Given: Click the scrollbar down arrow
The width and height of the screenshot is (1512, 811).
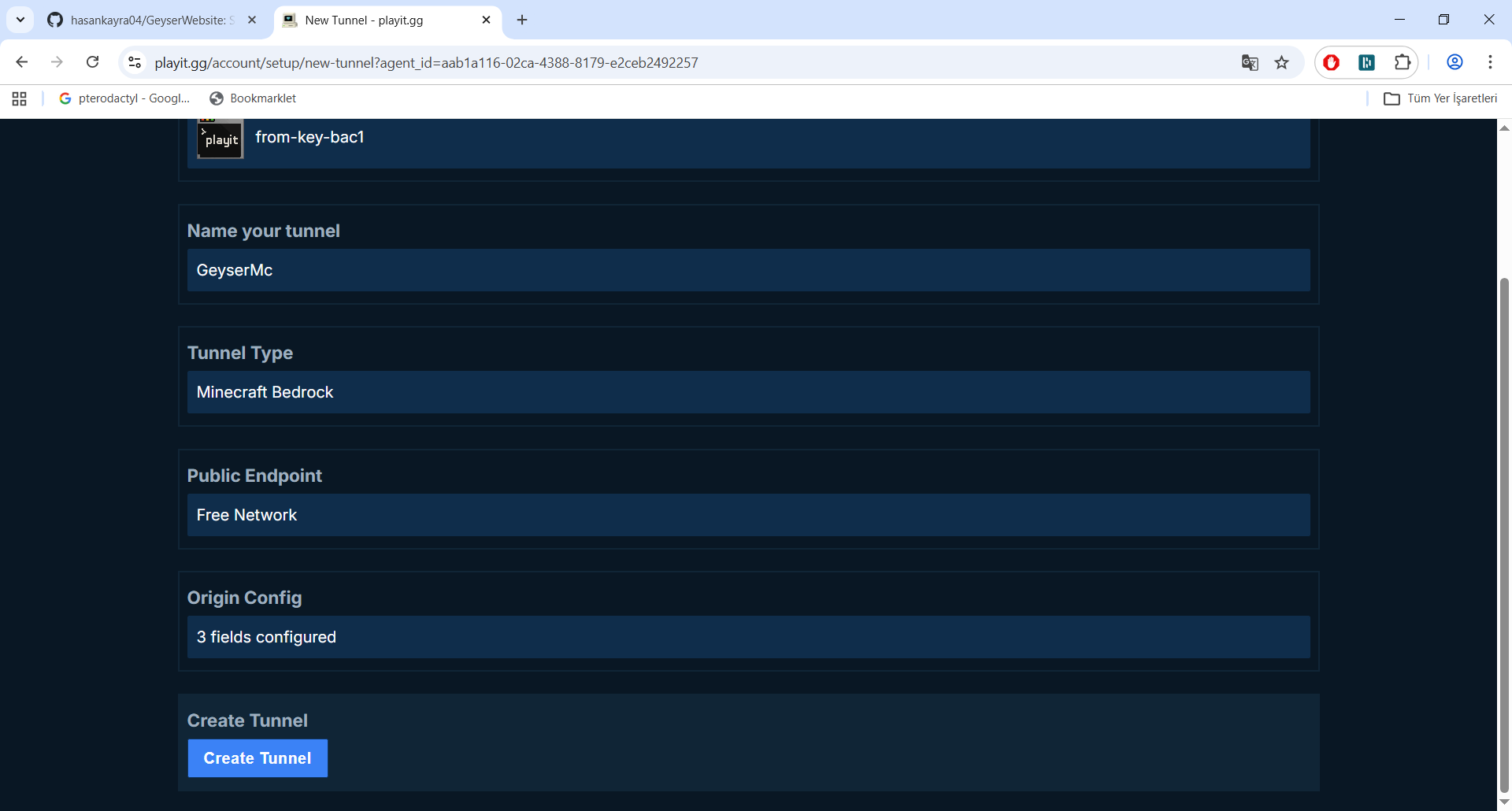Looking at the screenshot, I should tap(1504, 802).
